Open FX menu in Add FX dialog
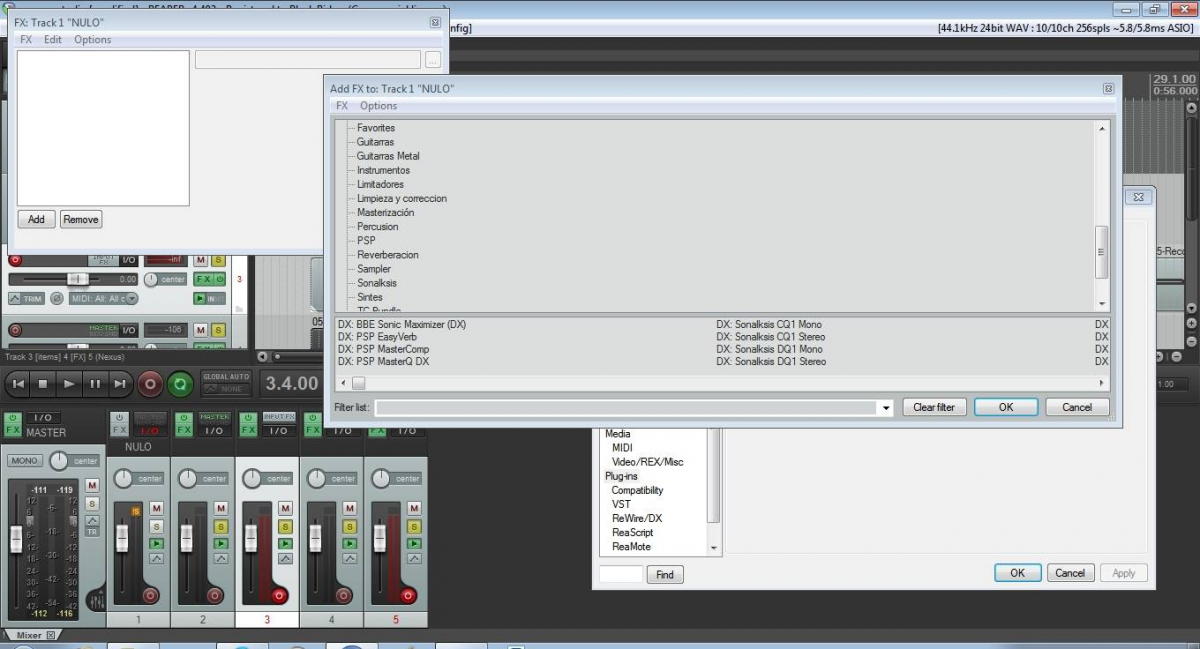Image resolution: width=1200 pixels, height=649 pixels. (342, 106)
